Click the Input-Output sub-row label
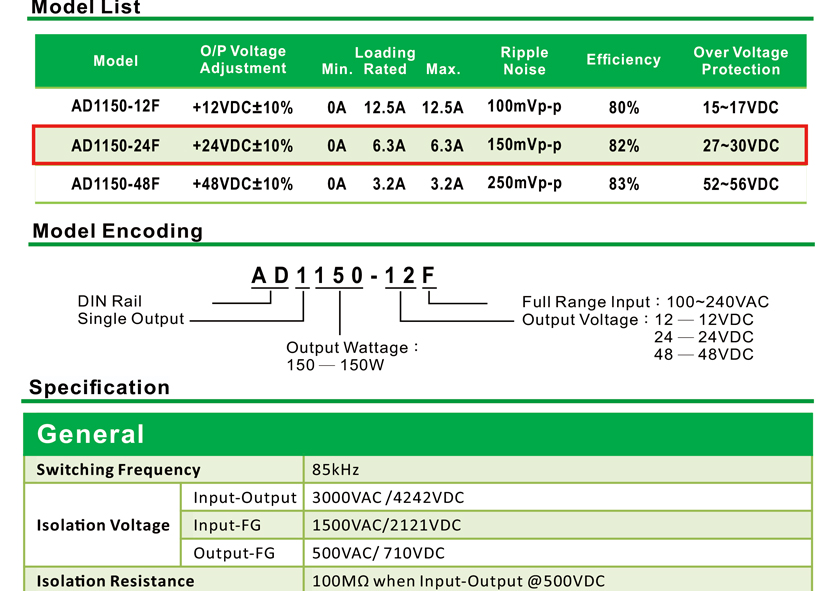This screenshot has height=591, width=830. click(245, 498)
